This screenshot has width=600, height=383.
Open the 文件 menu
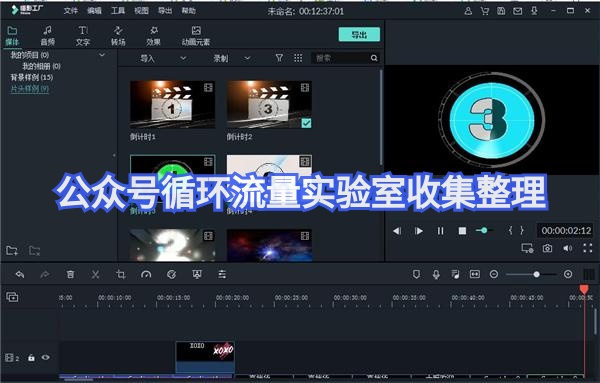click(x=71, y=11)
